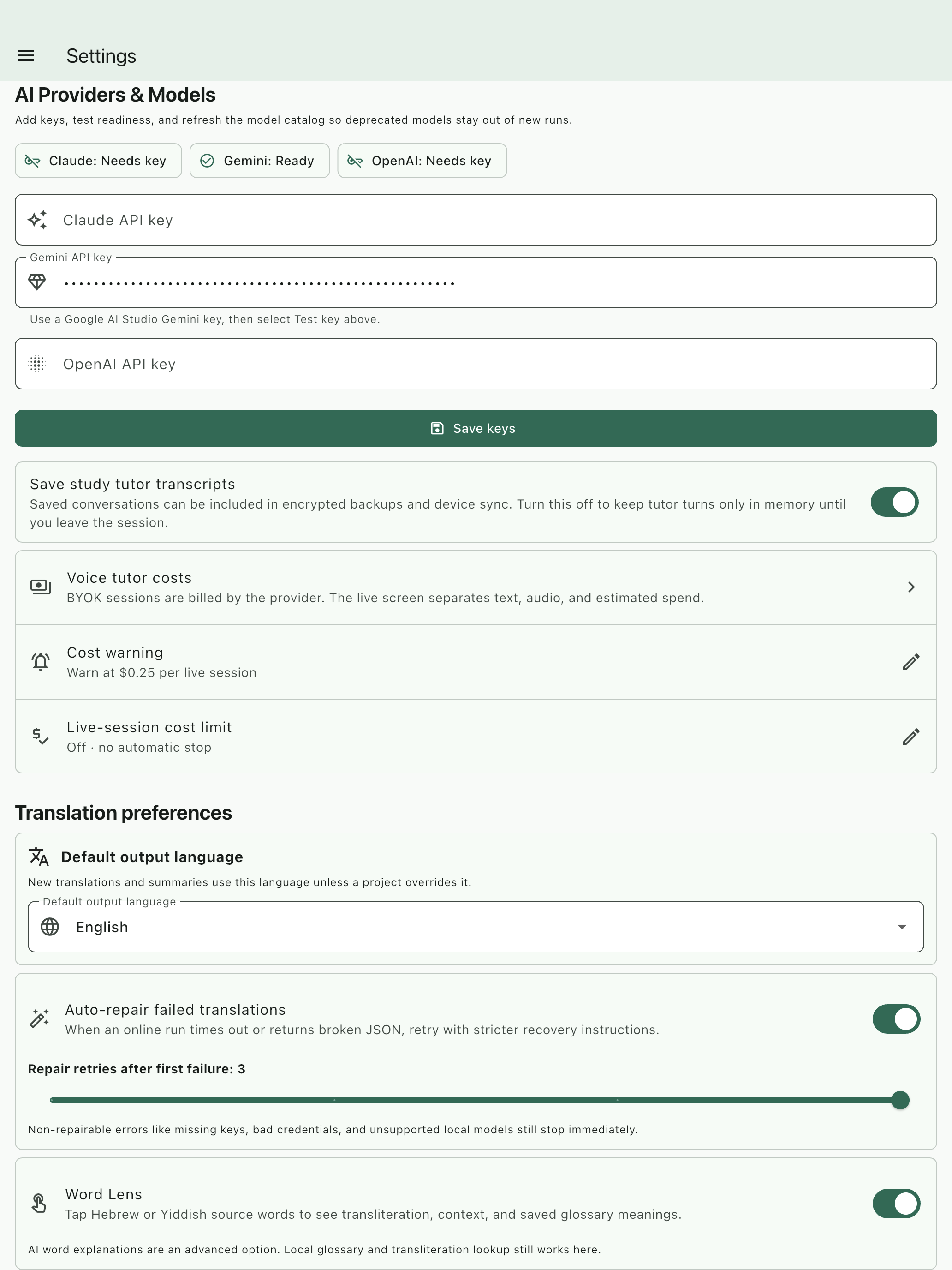Open the Default output language dropdown
The height and width of the screenshot is (1270, 952).
pos(476,927)
